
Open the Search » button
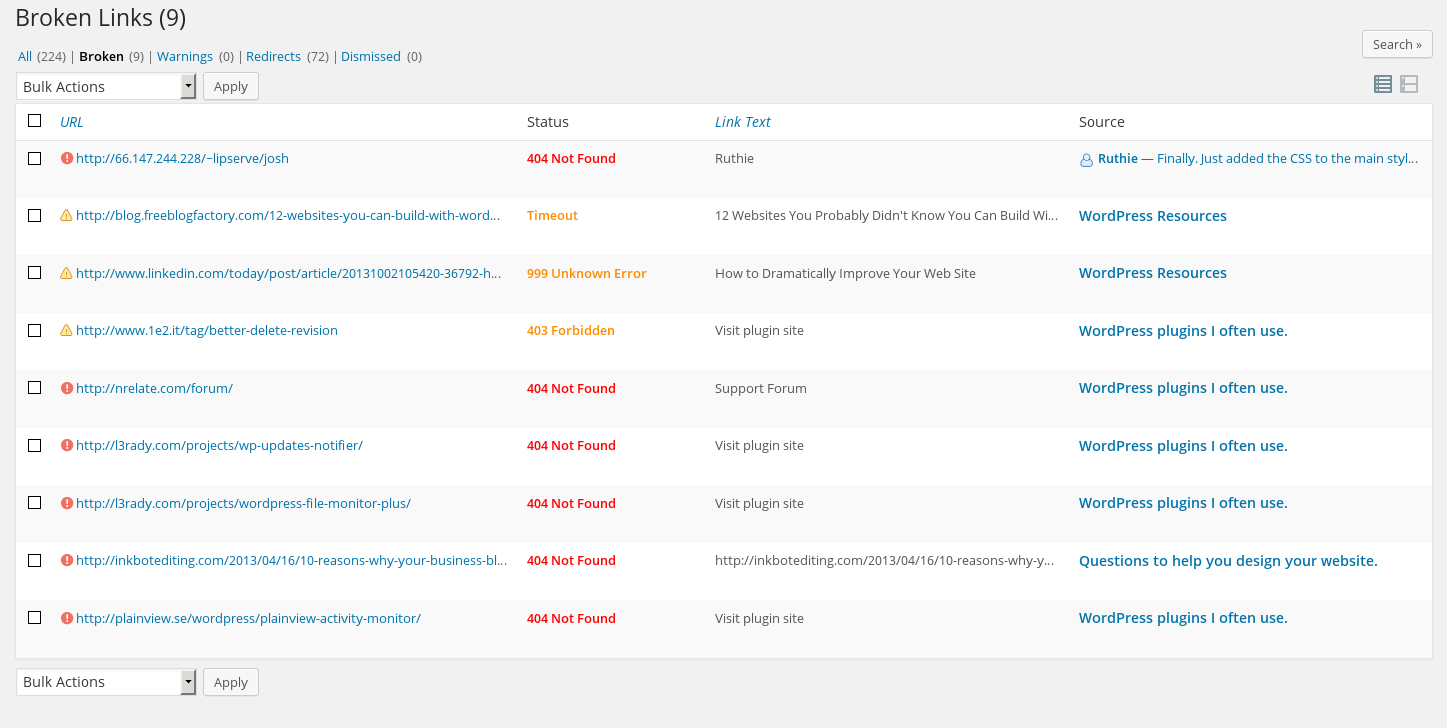(1397, 44)
